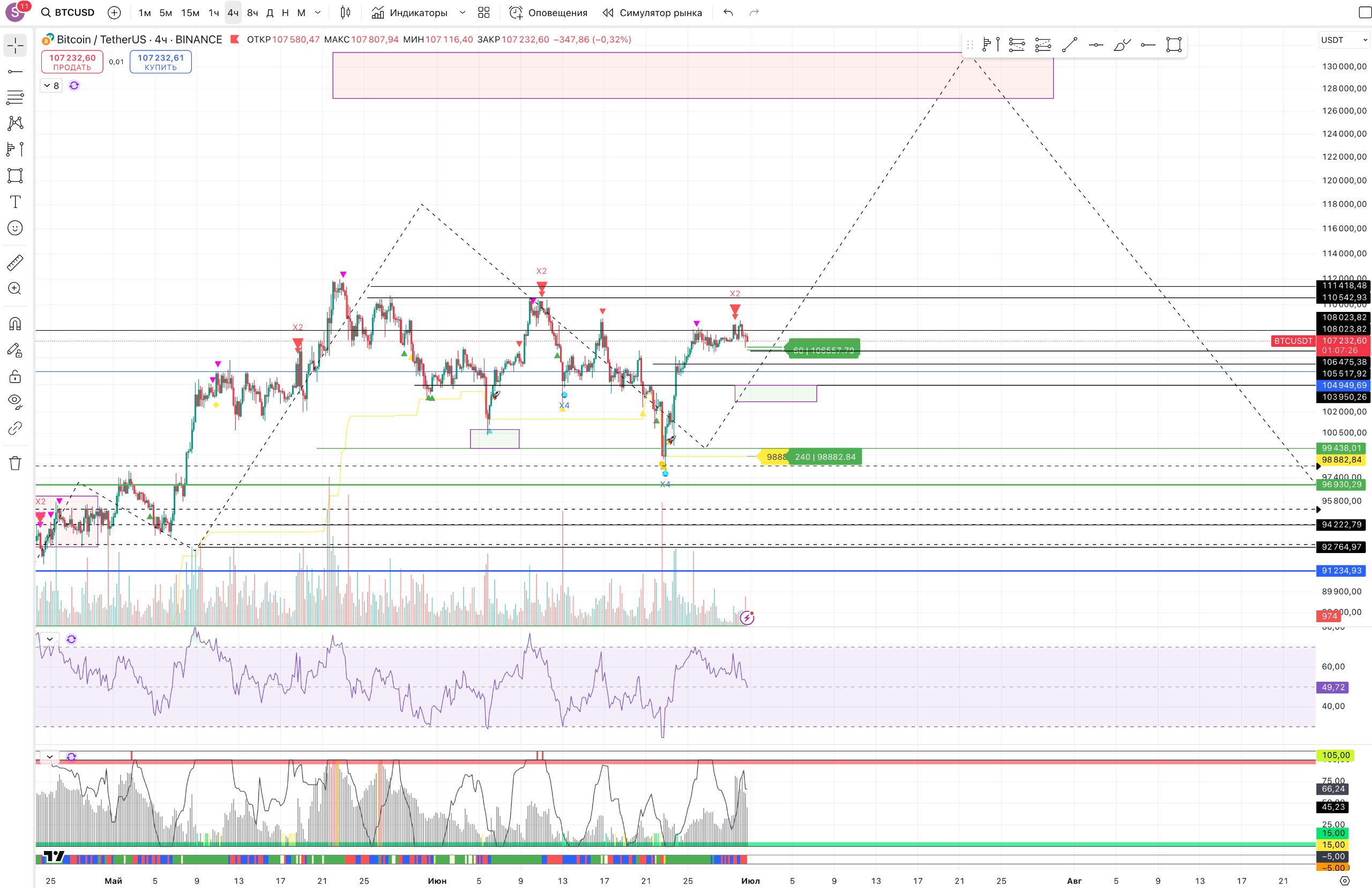Image resolution: width=1372 pixels, height=888 pixels.
Task: Switch to monthly М timeframe
Action: click(301, 12)
